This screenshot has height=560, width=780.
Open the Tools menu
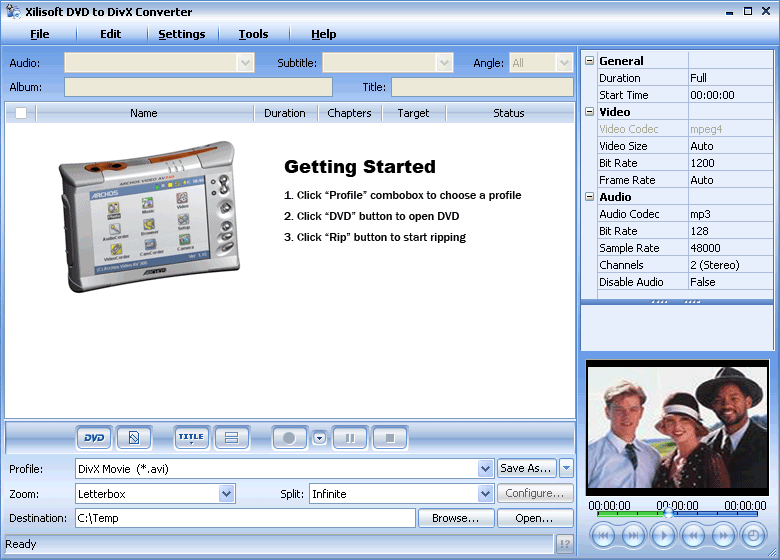[253, 34]
